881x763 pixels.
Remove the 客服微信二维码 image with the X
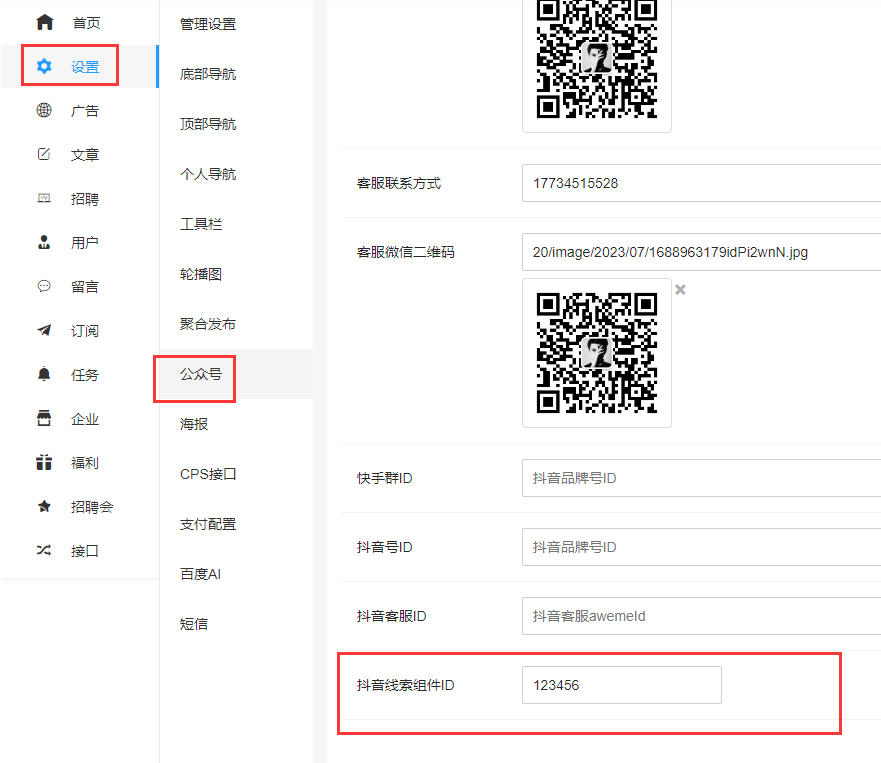(680, 290)
